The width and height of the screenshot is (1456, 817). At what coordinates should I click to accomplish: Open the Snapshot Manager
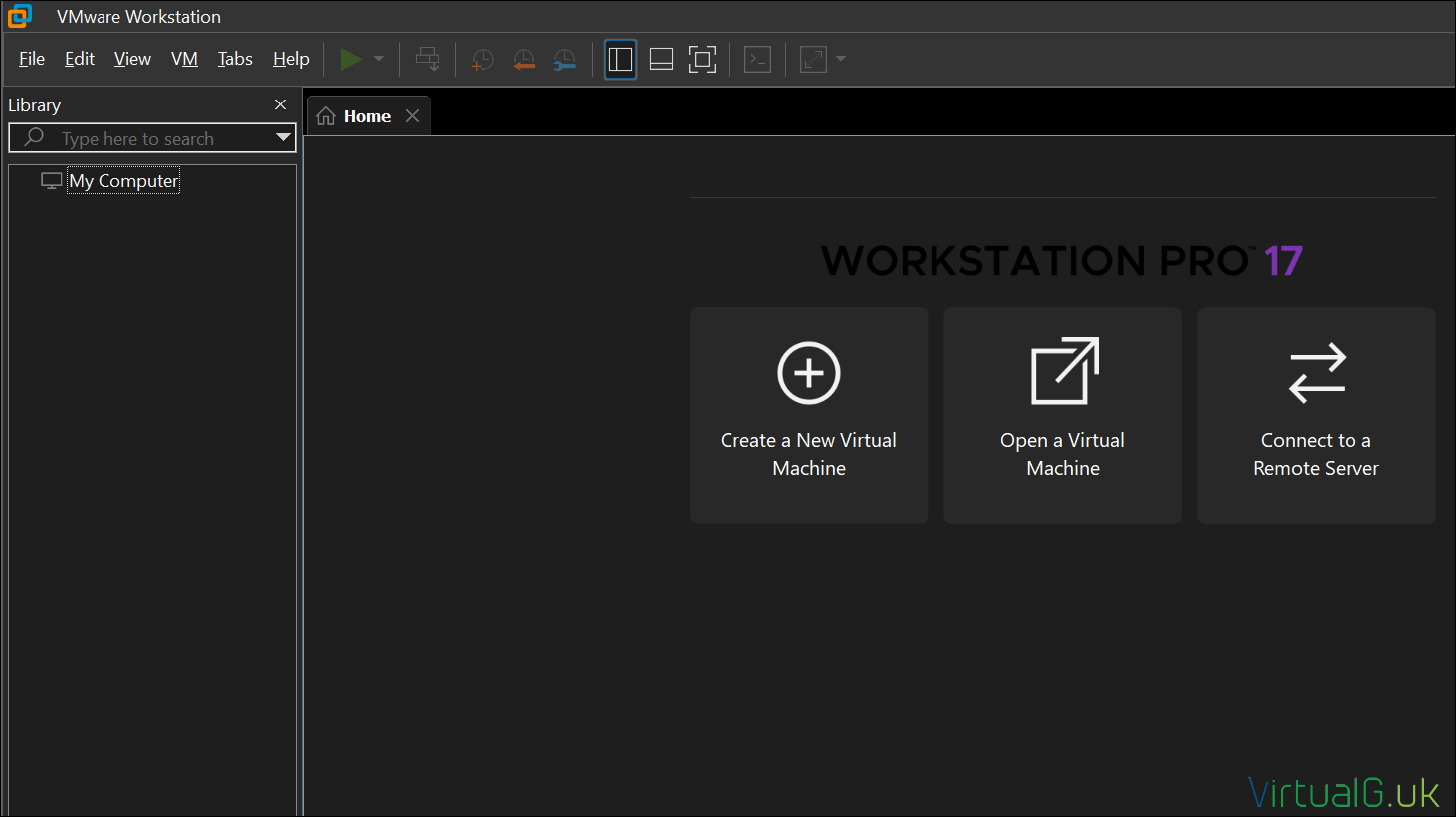click(x=565, y=59)
